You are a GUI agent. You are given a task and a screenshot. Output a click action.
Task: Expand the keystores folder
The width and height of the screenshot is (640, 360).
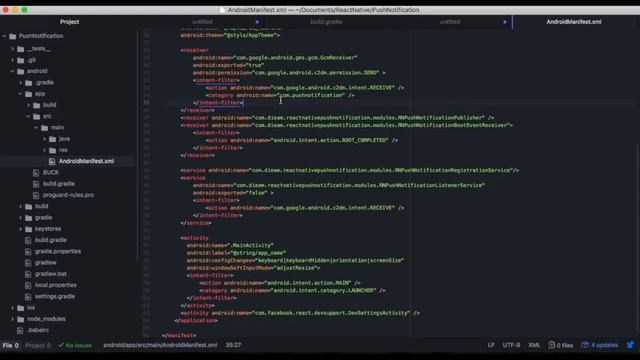(x=20, y=229)
